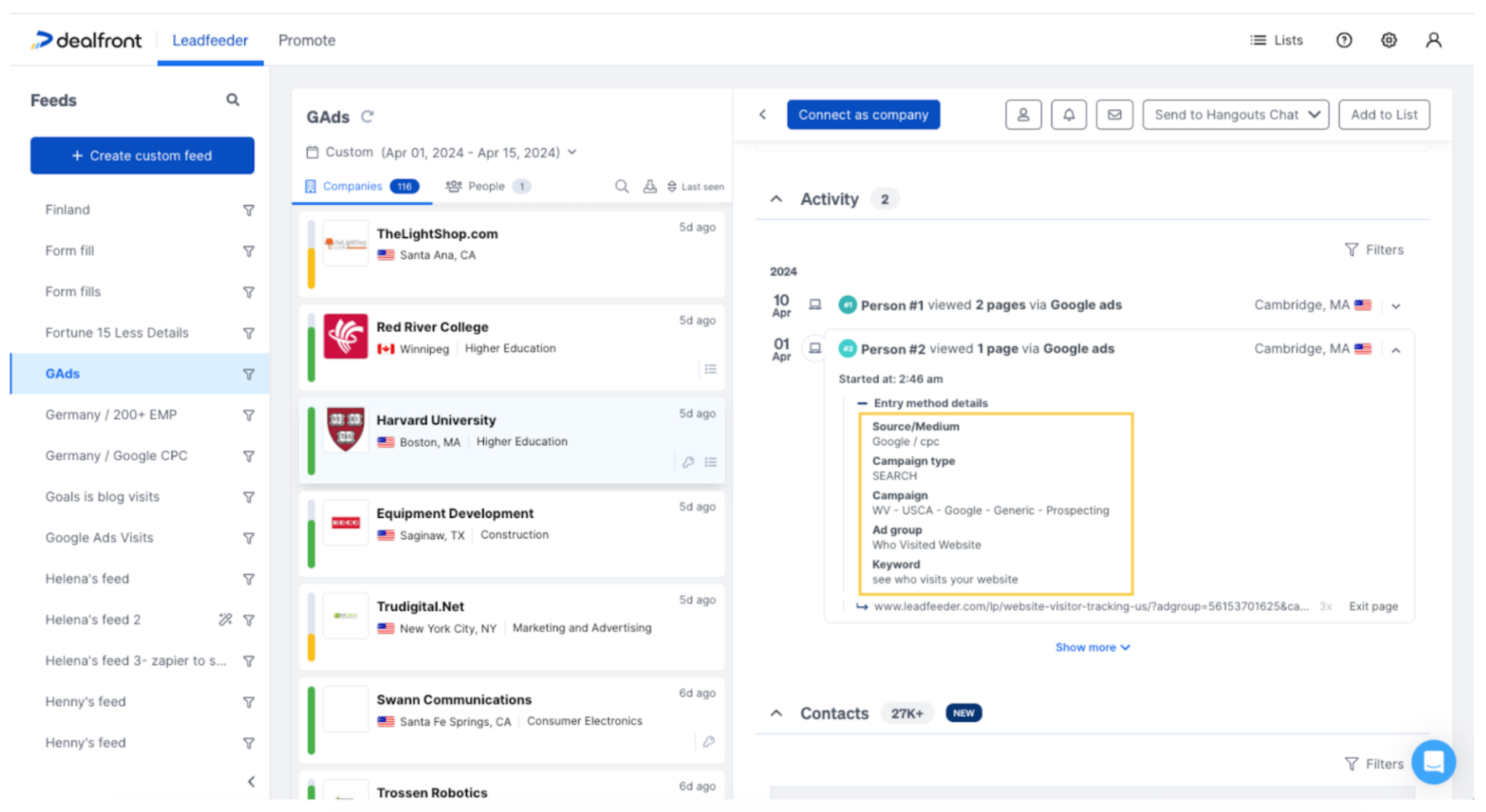Click the Connect as company button
The width and height of the screenshot is (1486, 812).
coord(863,114)
